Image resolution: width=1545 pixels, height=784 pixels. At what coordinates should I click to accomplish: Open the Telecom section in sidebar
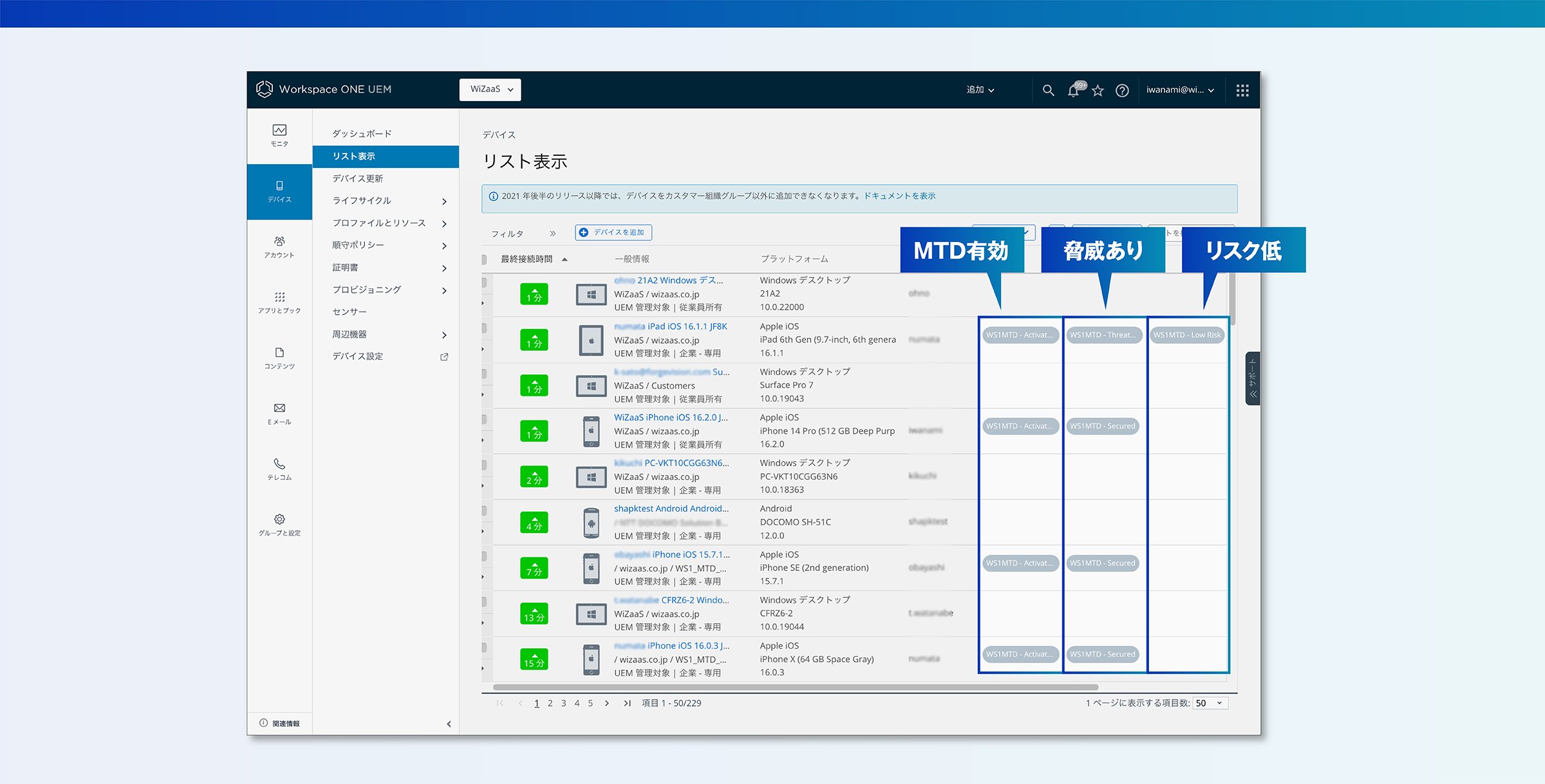(x=279, y=469)
